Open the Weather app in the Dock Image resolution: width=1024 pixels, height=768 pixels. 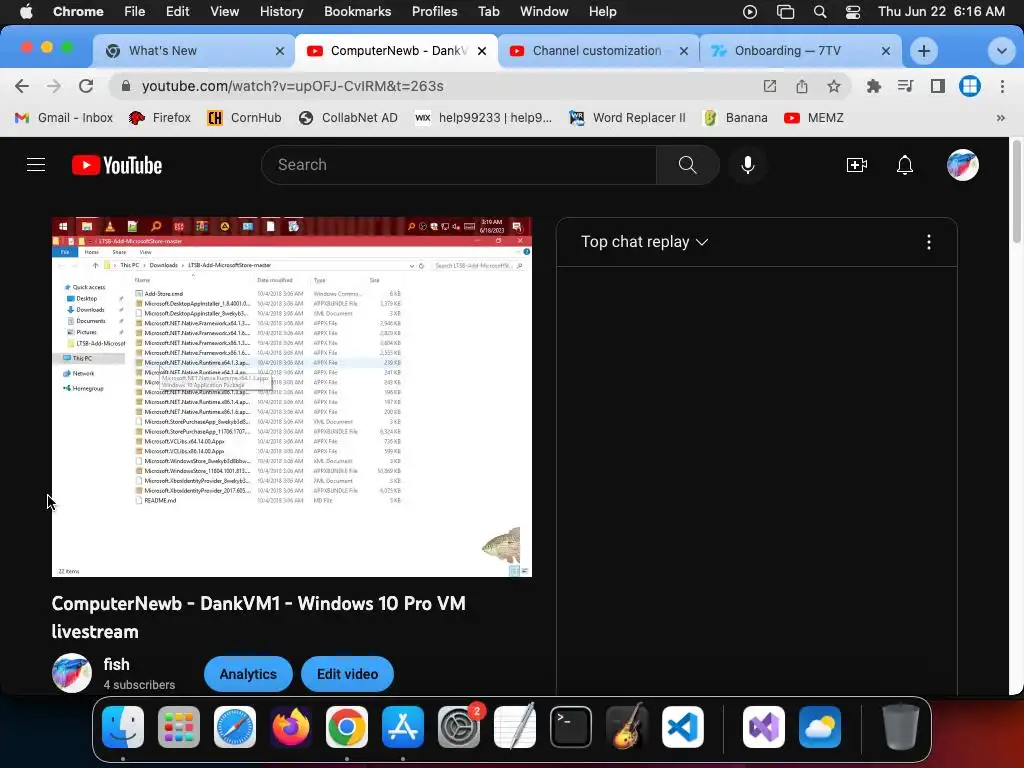click(820, 727)
